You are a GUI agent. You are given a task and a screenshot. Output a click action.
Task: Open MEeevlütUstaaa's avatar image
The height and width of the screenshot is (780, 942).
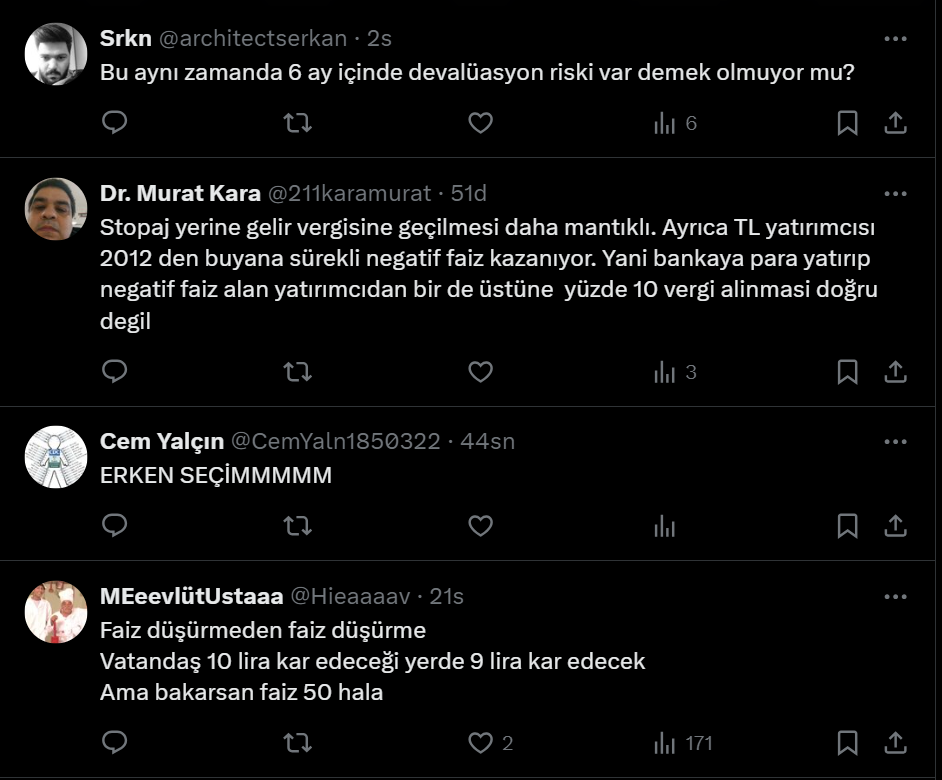(55, 612)
